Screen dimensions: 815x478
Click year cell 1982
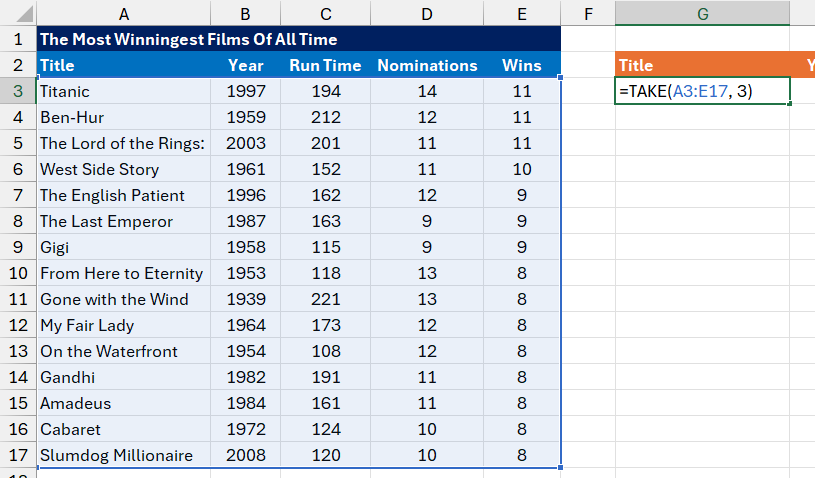coord(245,377)
